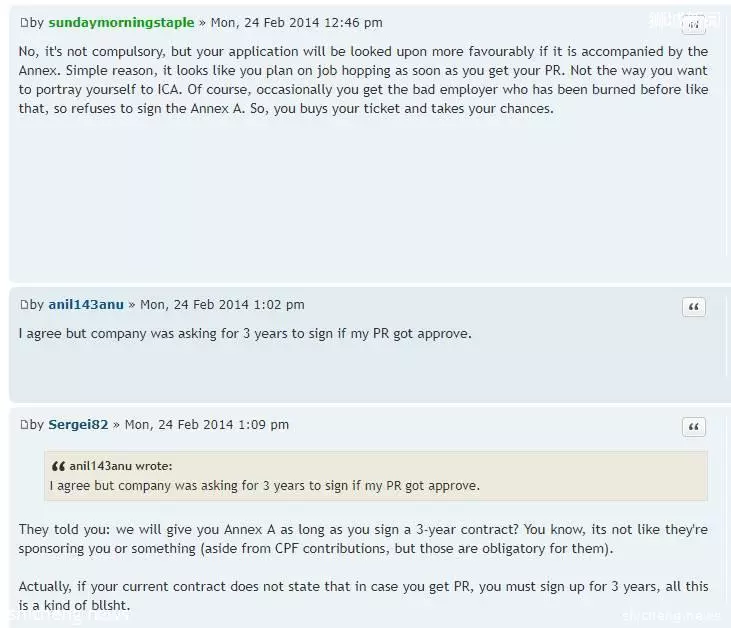The image size is (731, 628).
Task: Open anil143anu's user profile
Action: click(x=86, y=305)
